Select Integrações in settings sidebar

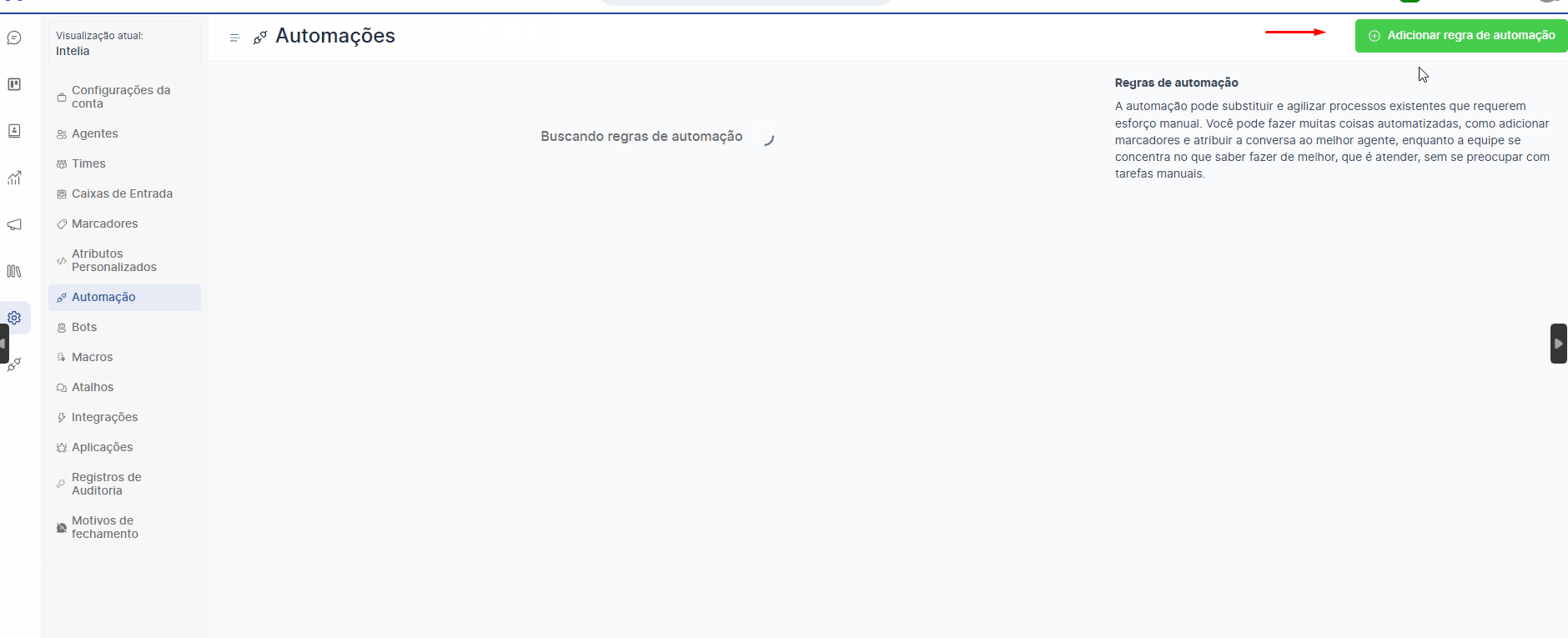click(x=104, y=417)
